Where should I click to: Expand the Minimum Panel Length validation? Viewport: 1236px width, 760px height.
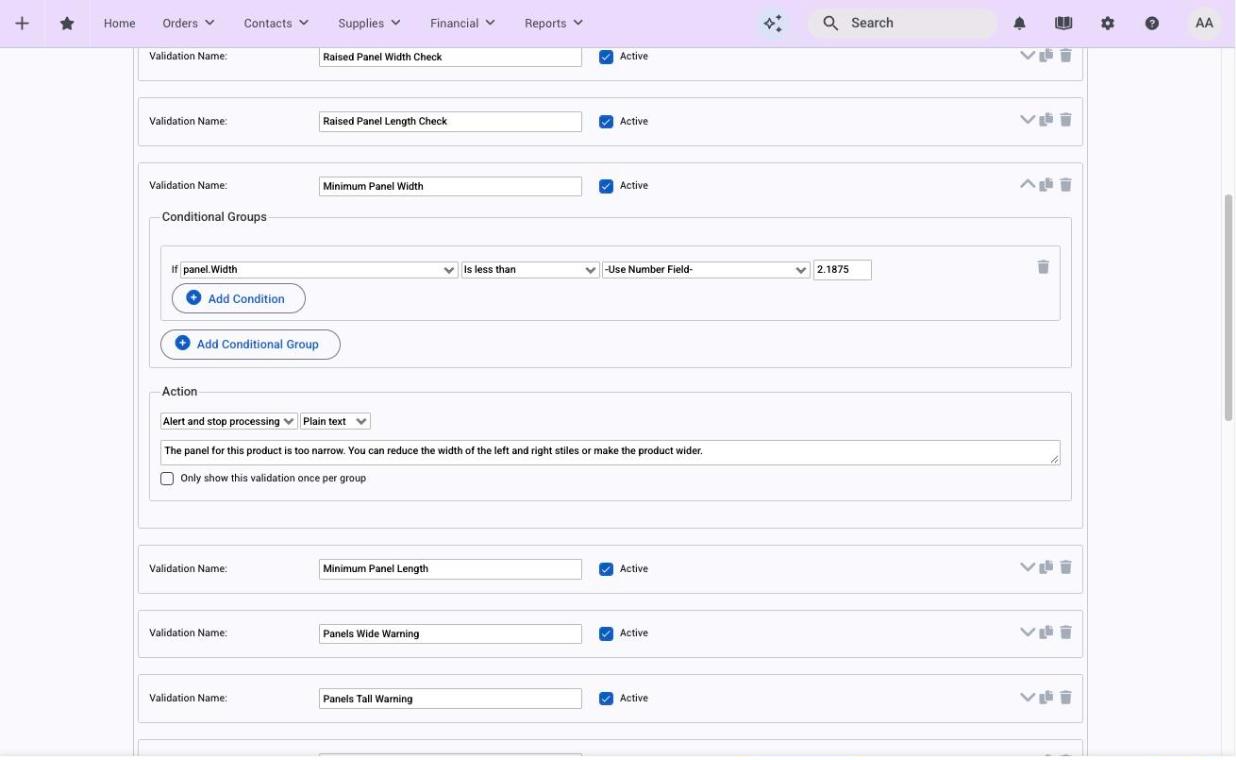click(x=1027, y=567)
